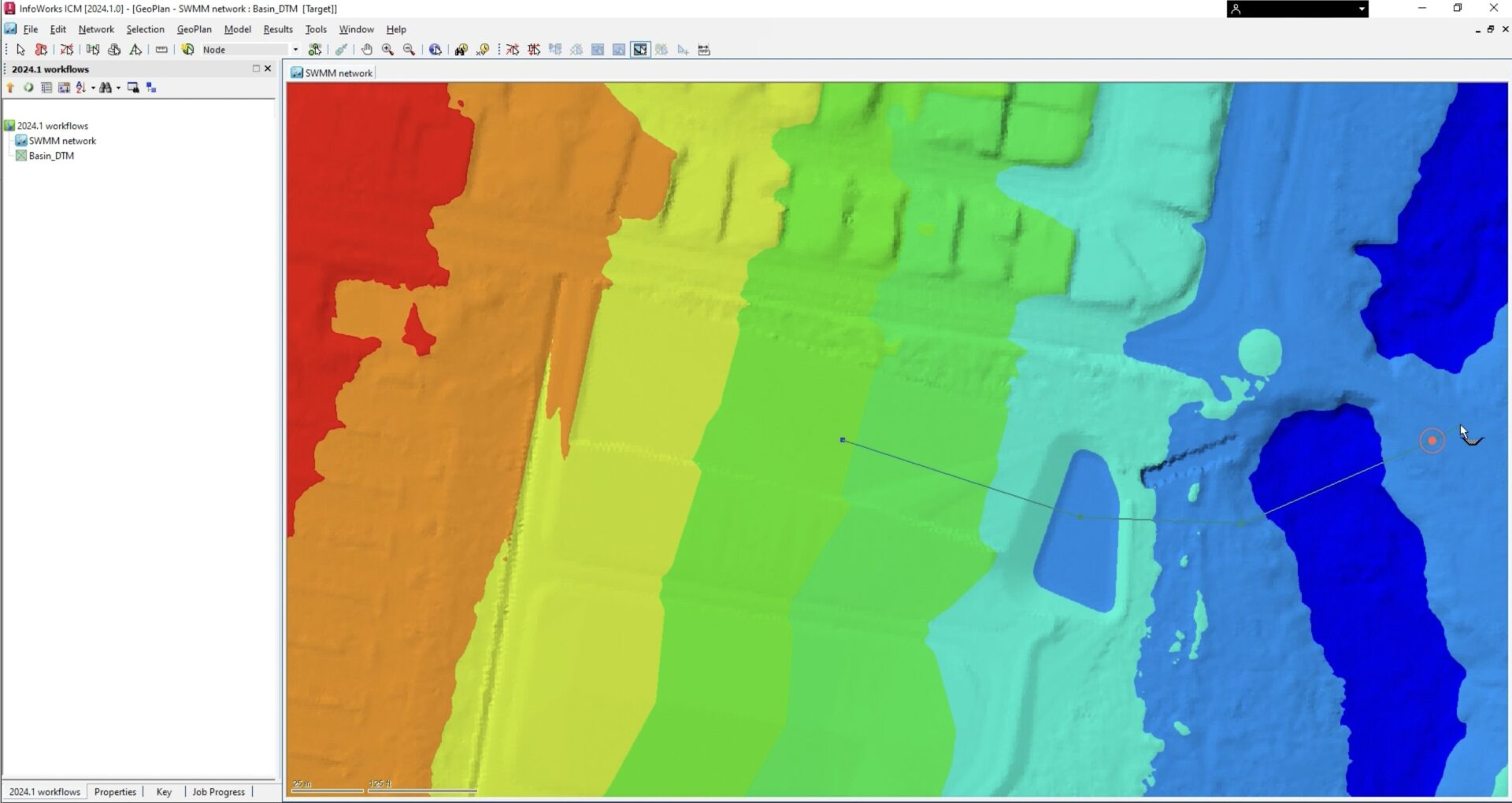Select Basin_DTM in the tree

click(x=51, y=156)
